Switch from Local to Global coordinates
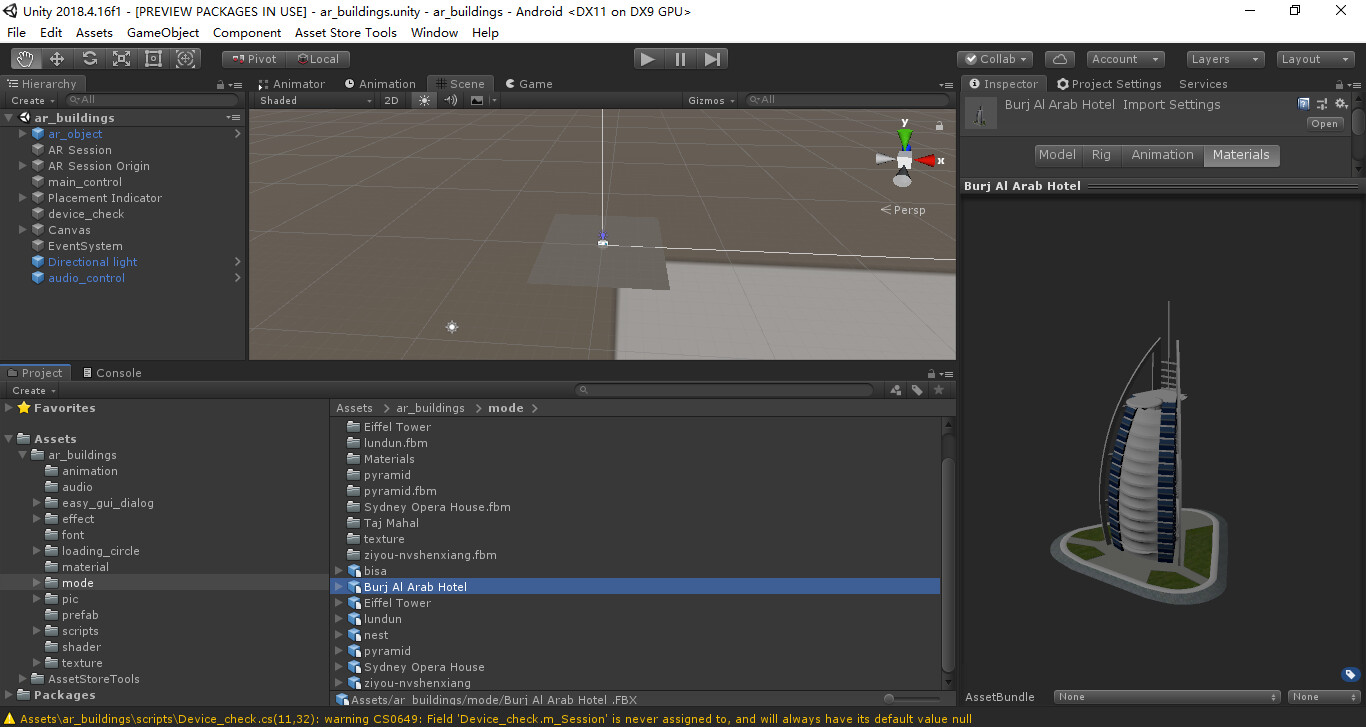 point(318,58)
